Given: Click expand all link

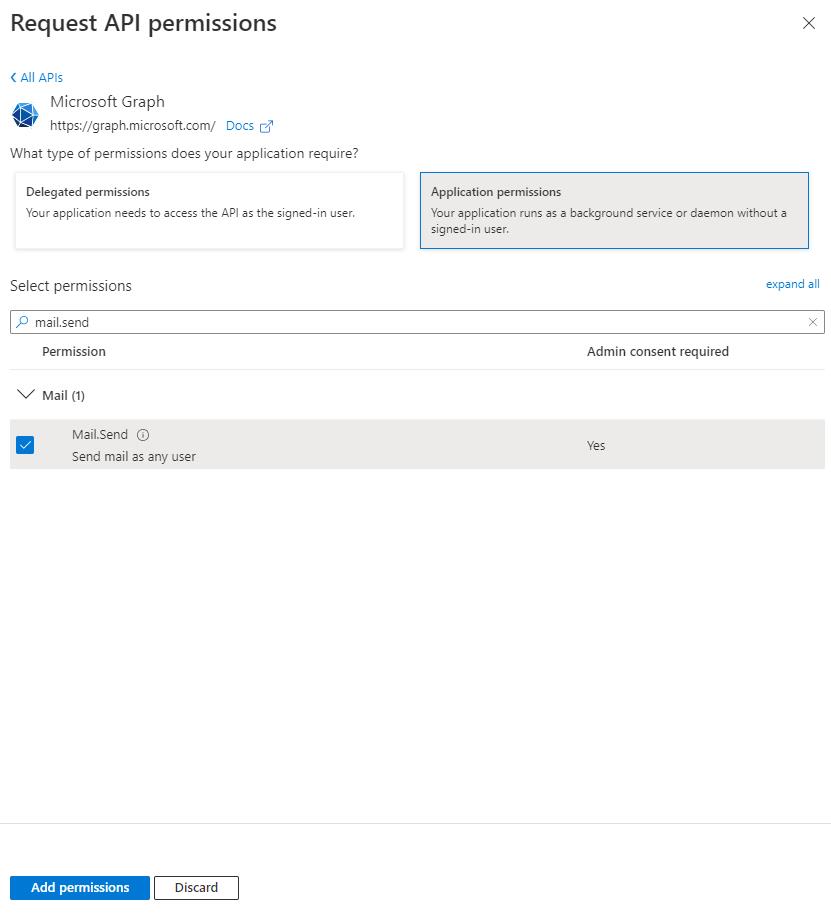Looking at the screenshot, I should coord(792,284).
